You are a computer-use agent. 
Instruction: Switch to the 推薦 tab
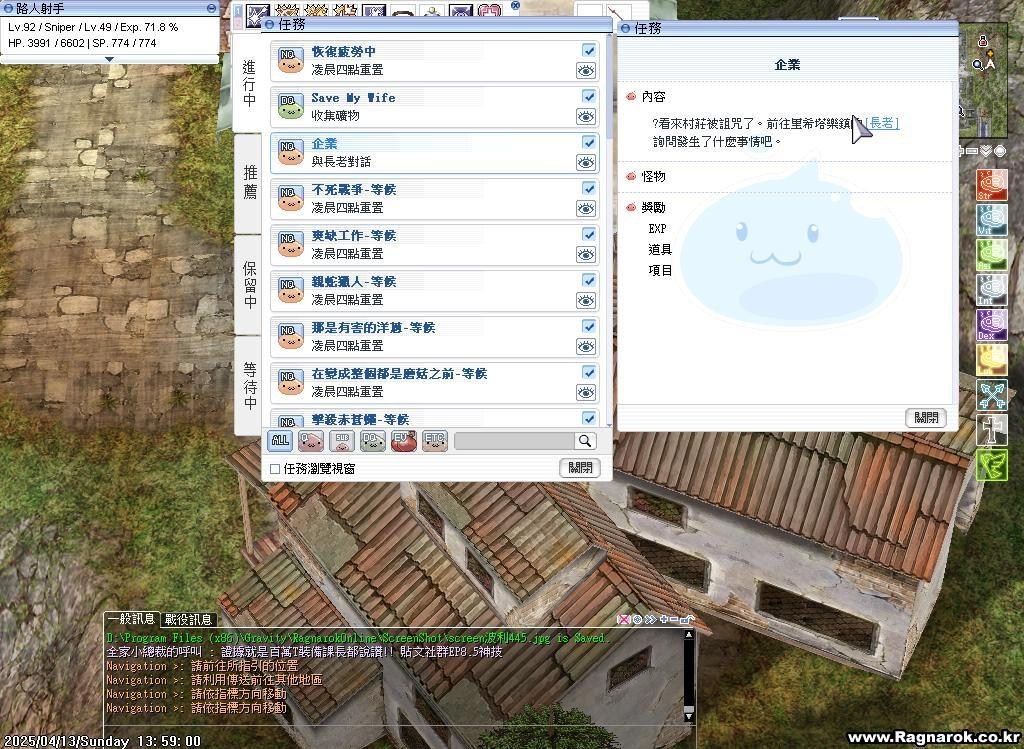[x=249, y=182]
